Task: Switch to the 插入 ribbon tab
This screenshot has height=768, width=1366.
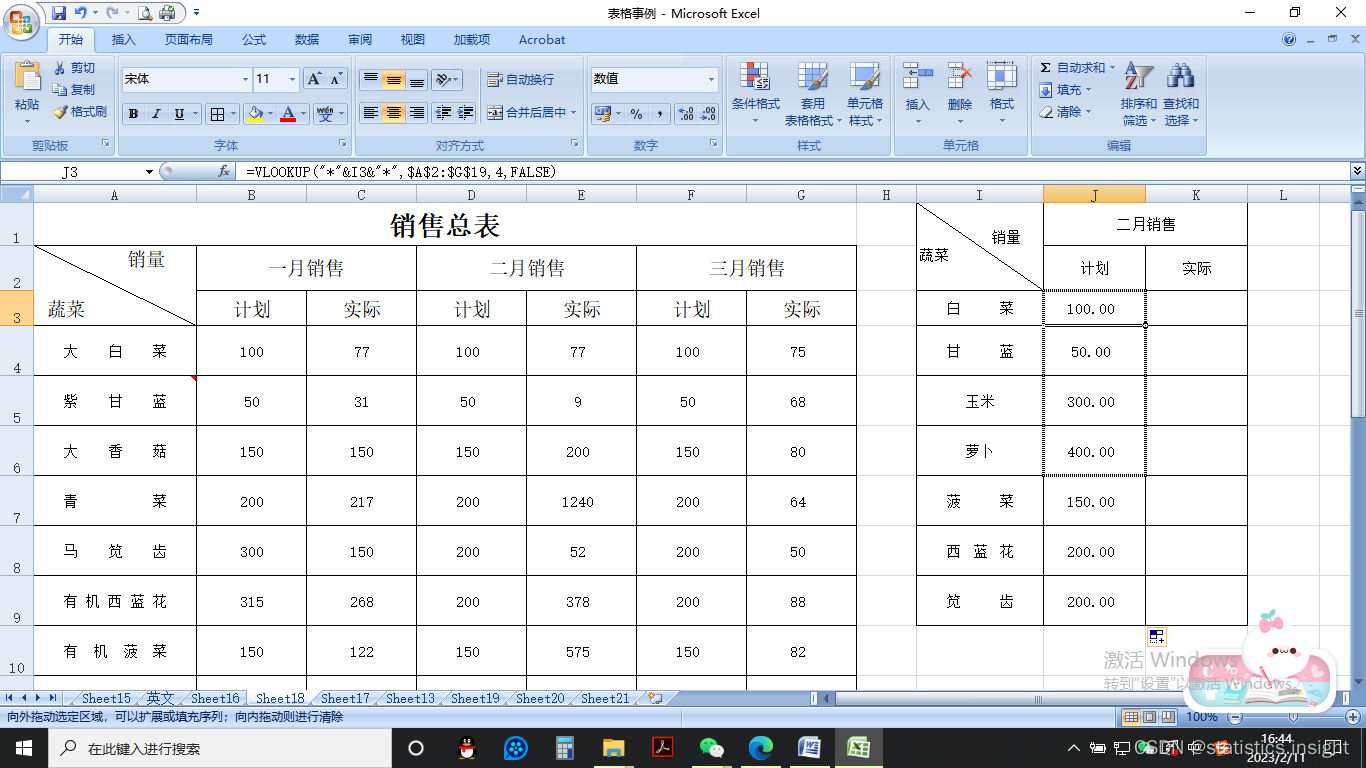Action: 124,40
